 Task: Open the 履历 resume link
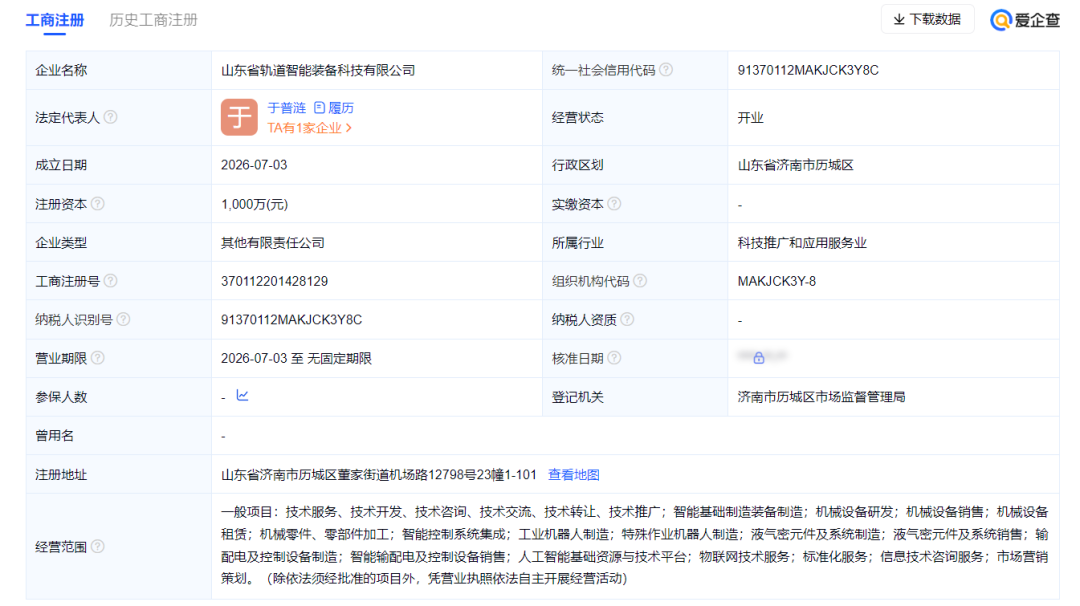tap(334, 107)
